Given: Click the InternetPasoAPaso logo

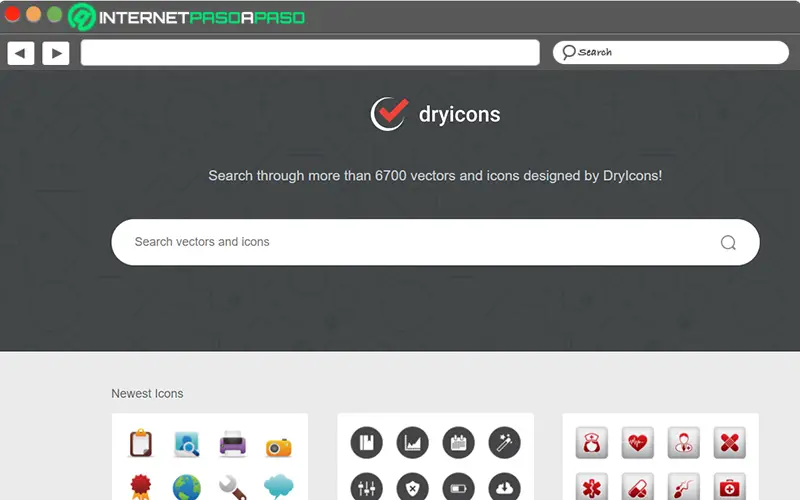Looking at the screenshot, I should point(187,17).
